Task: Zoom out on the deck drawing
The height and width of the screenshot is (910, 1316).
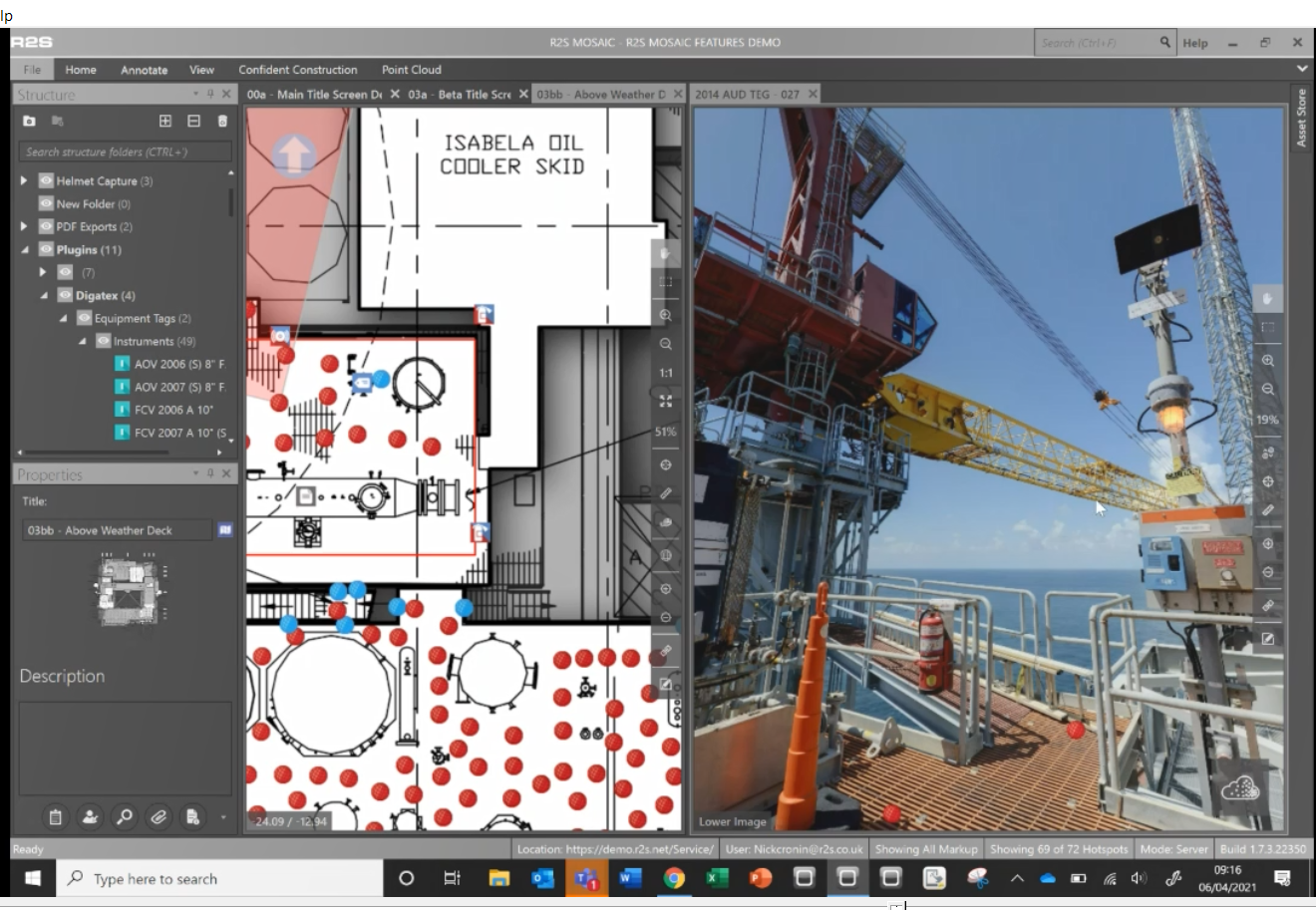Action: [665, 343]
